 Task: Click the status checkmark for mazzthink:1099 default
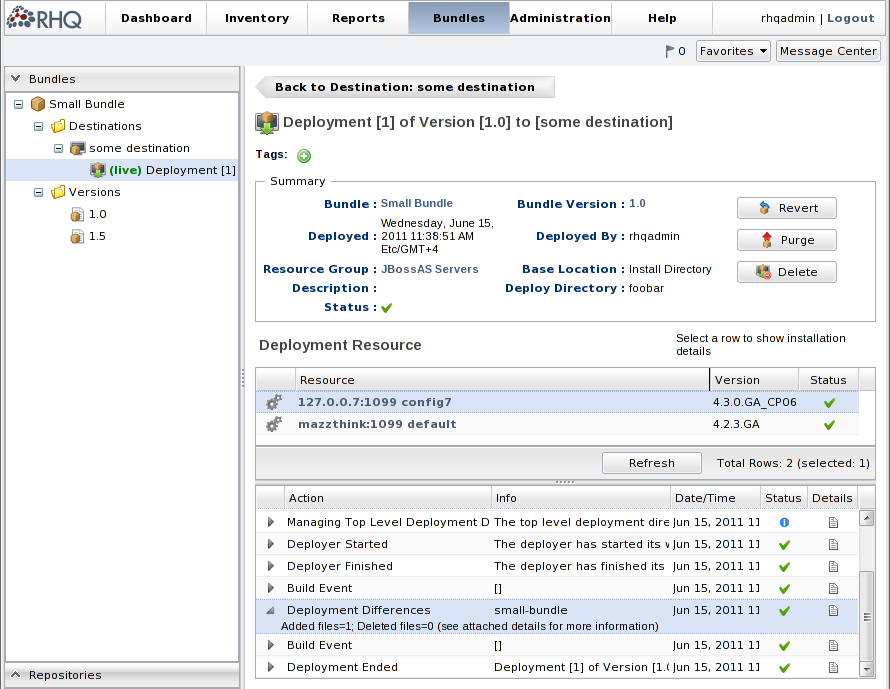829,425
